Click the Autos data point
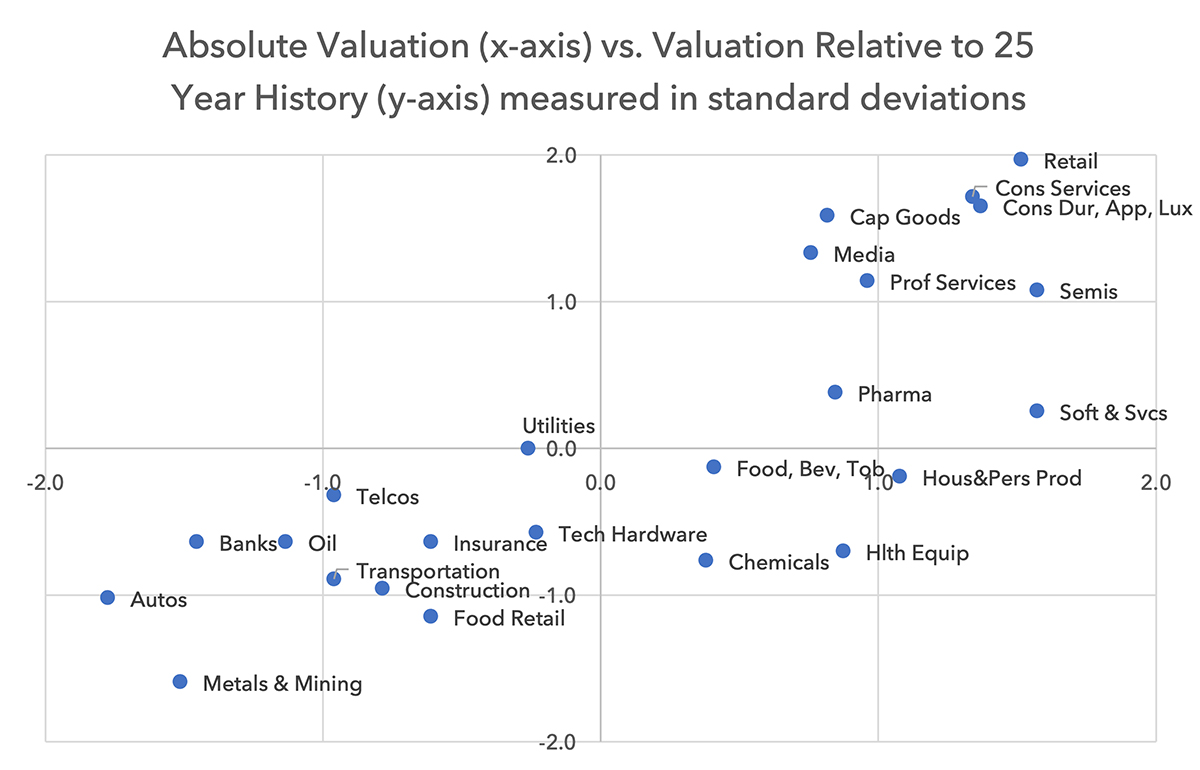Screen dimensions: 1200x770 tap(108, 597)
